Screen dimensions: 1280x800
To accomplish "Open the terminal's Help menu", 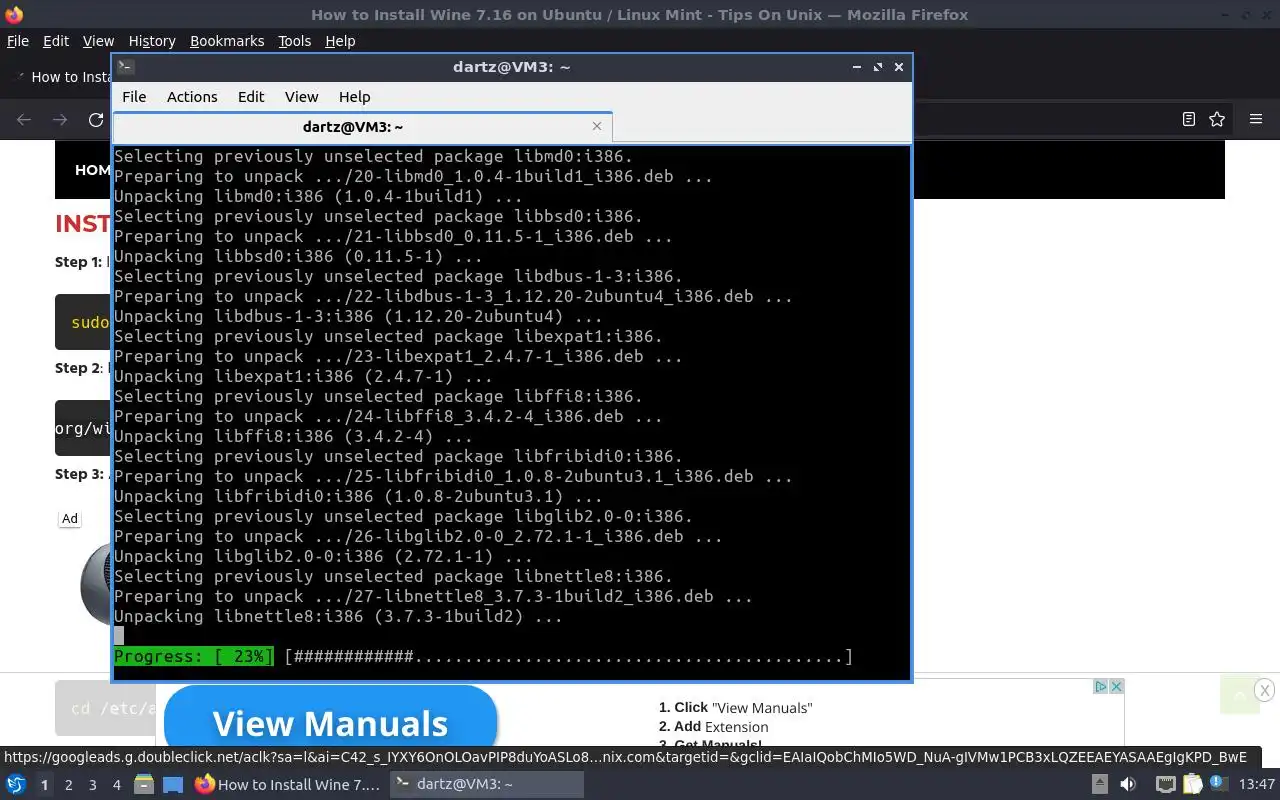I will 354,97.
